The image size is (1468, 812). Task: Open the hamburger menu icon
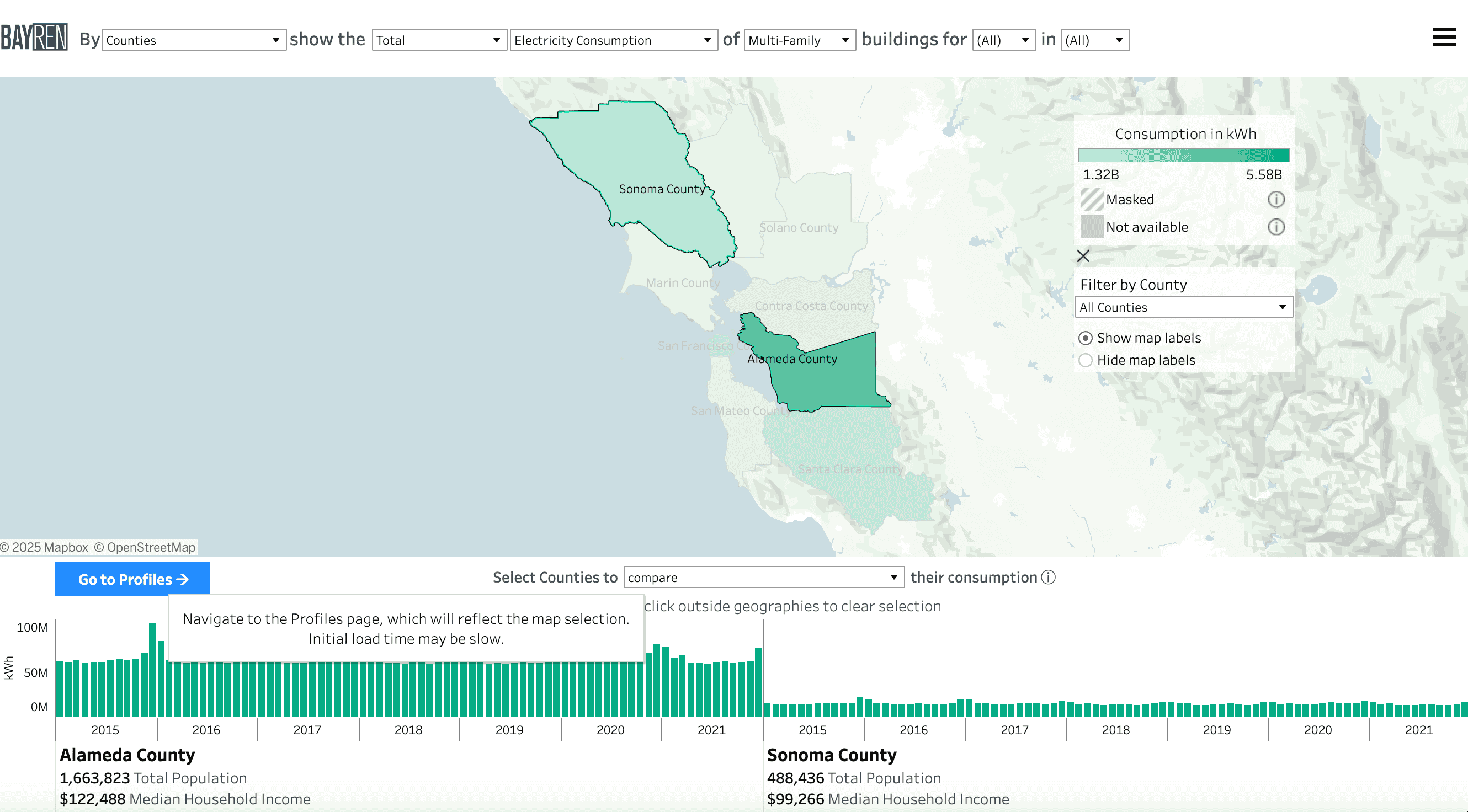coord(1444,38)
